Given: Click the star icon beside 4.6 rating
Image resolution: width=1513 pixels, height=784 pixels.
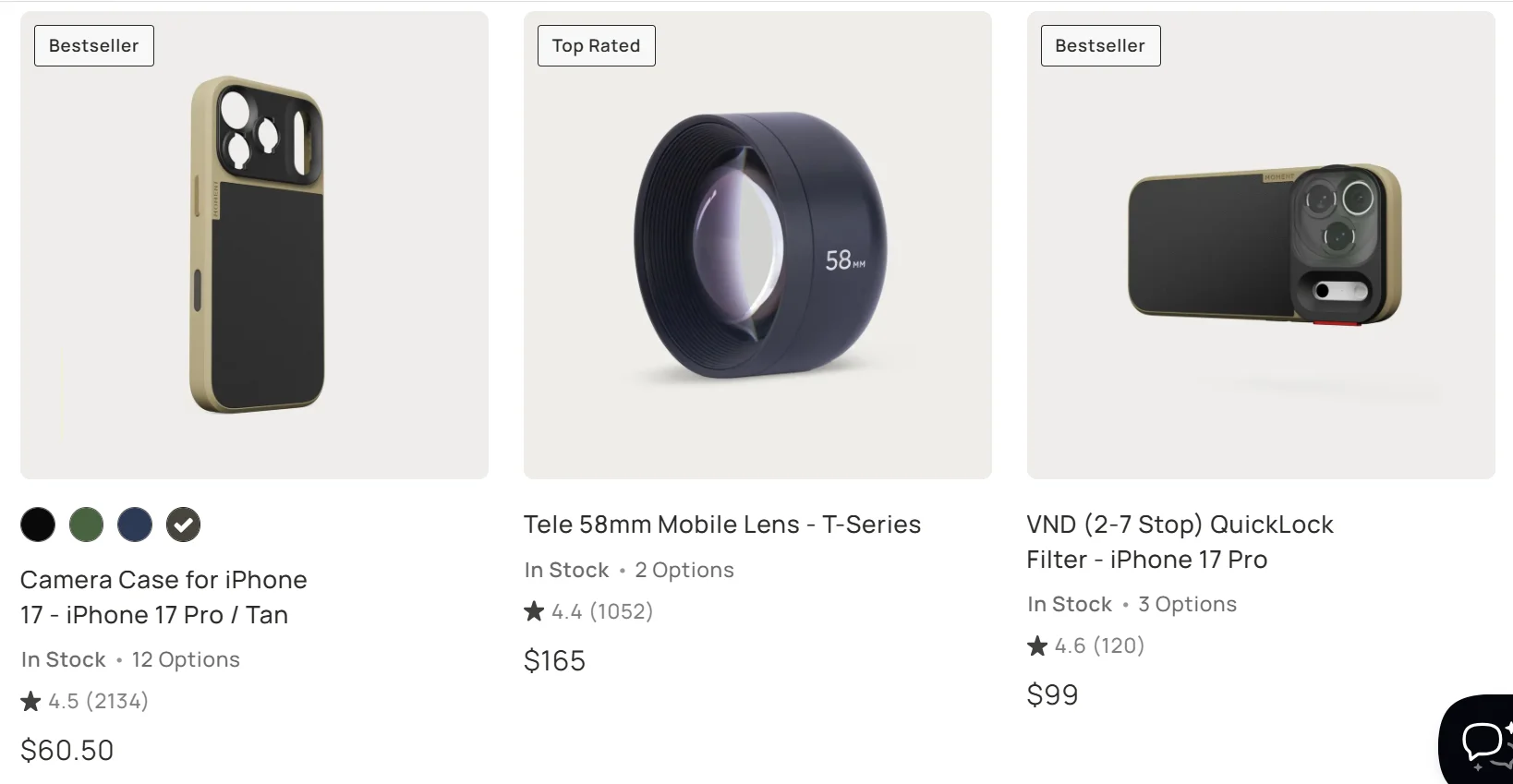Looking at the screenshot, I should pos(1037,645).
